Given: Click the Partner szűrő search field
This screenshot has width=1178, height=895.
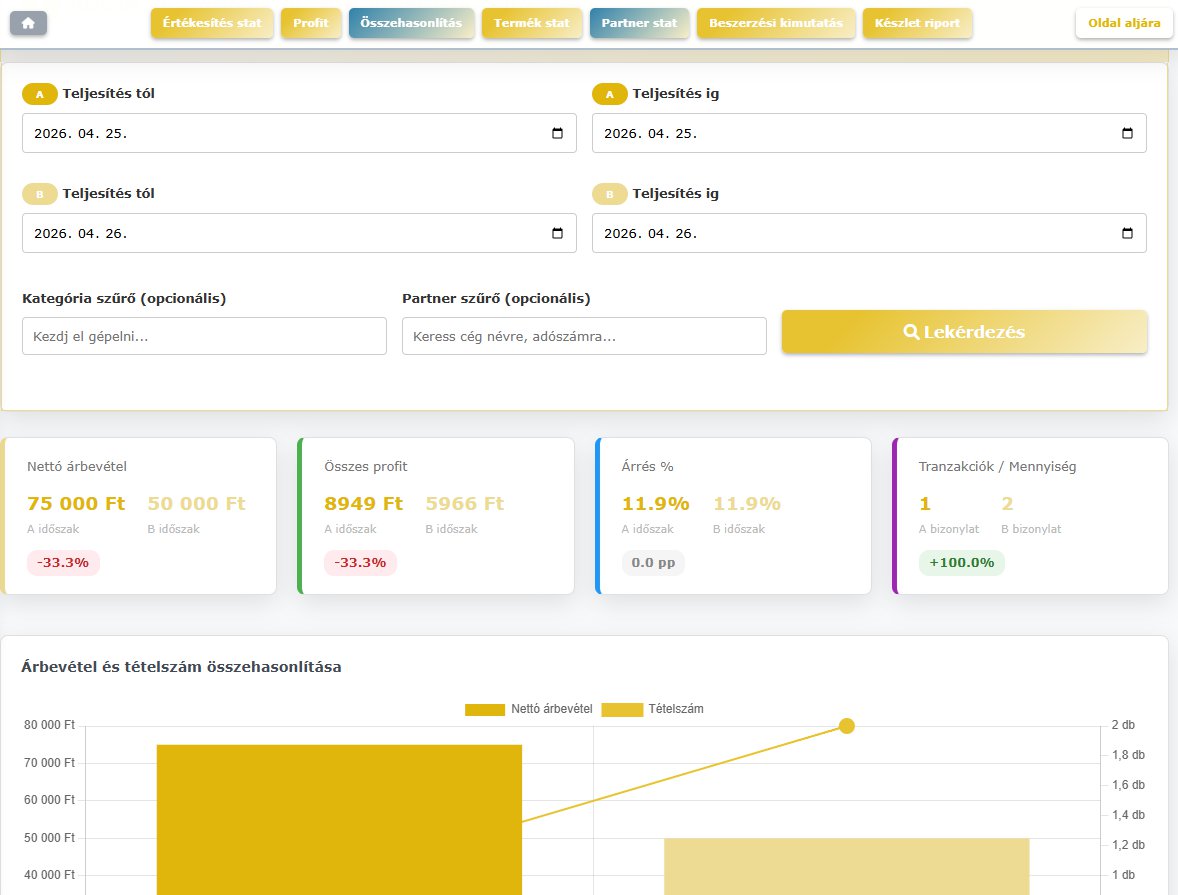Looking at the screenshot, I should point(584,335).
